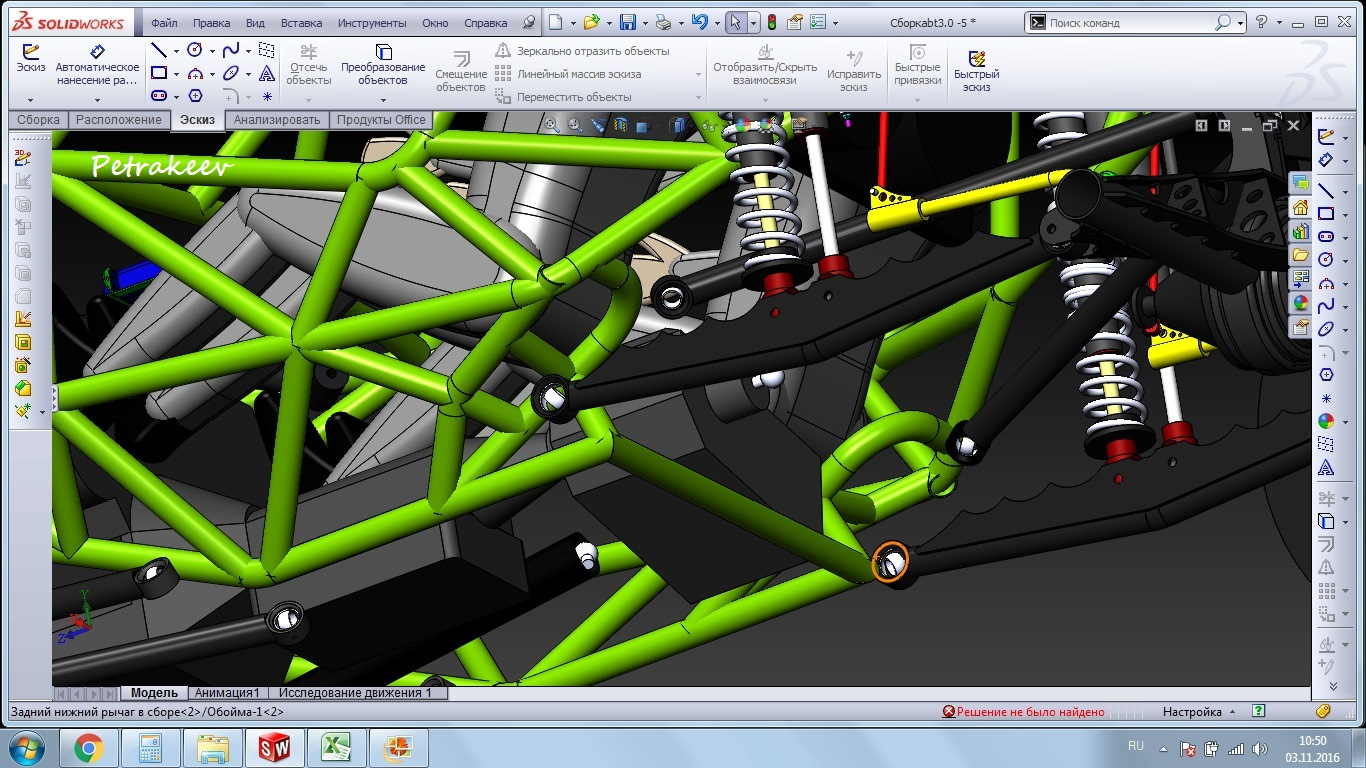Select the Spline tool in ribbon
The width and height of the screenshot is (1366, 768).
[231, 50]
